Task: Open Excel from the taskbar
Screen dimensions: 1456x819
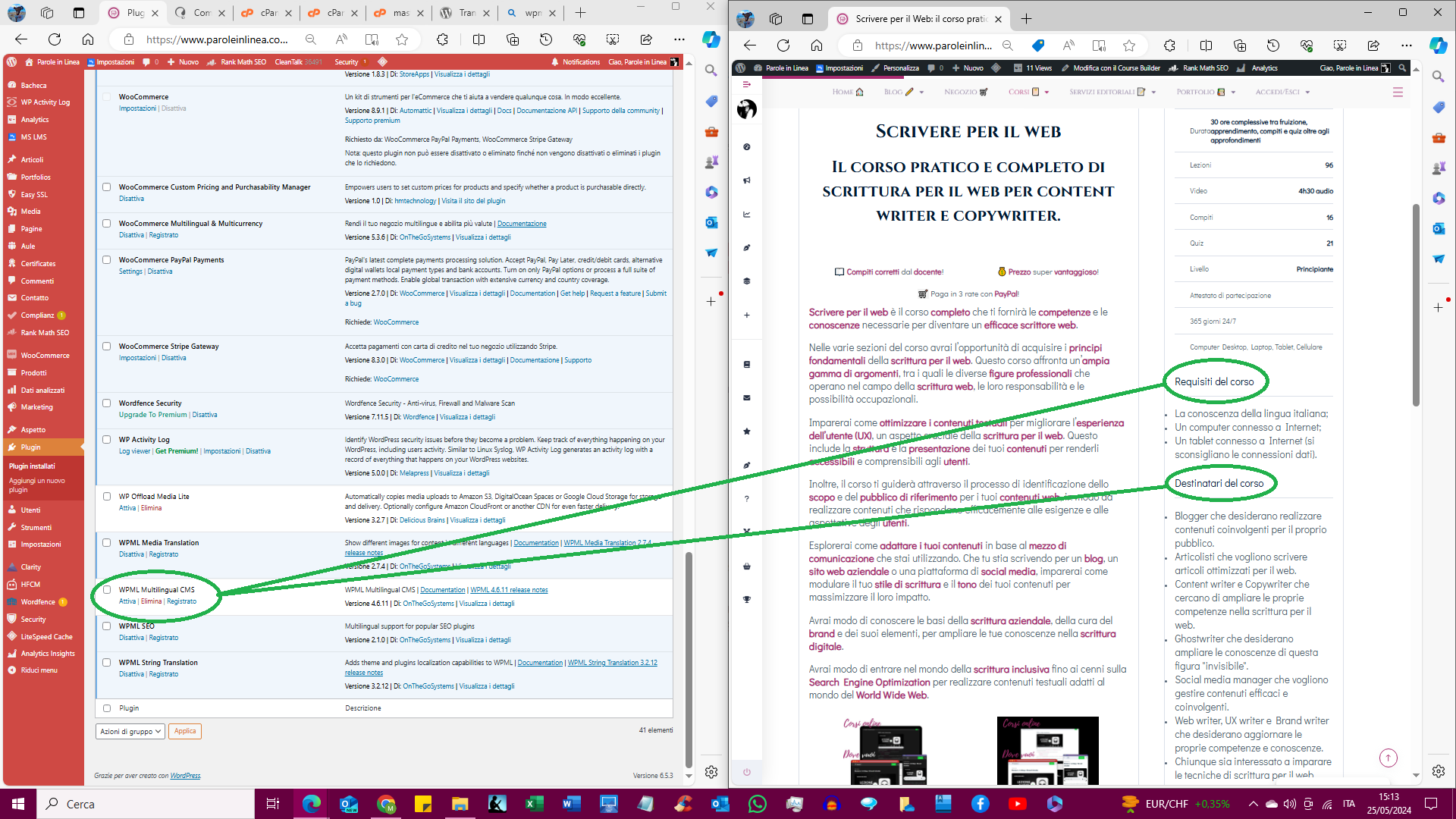Action: pyautogui.click(x=534, y=804)
